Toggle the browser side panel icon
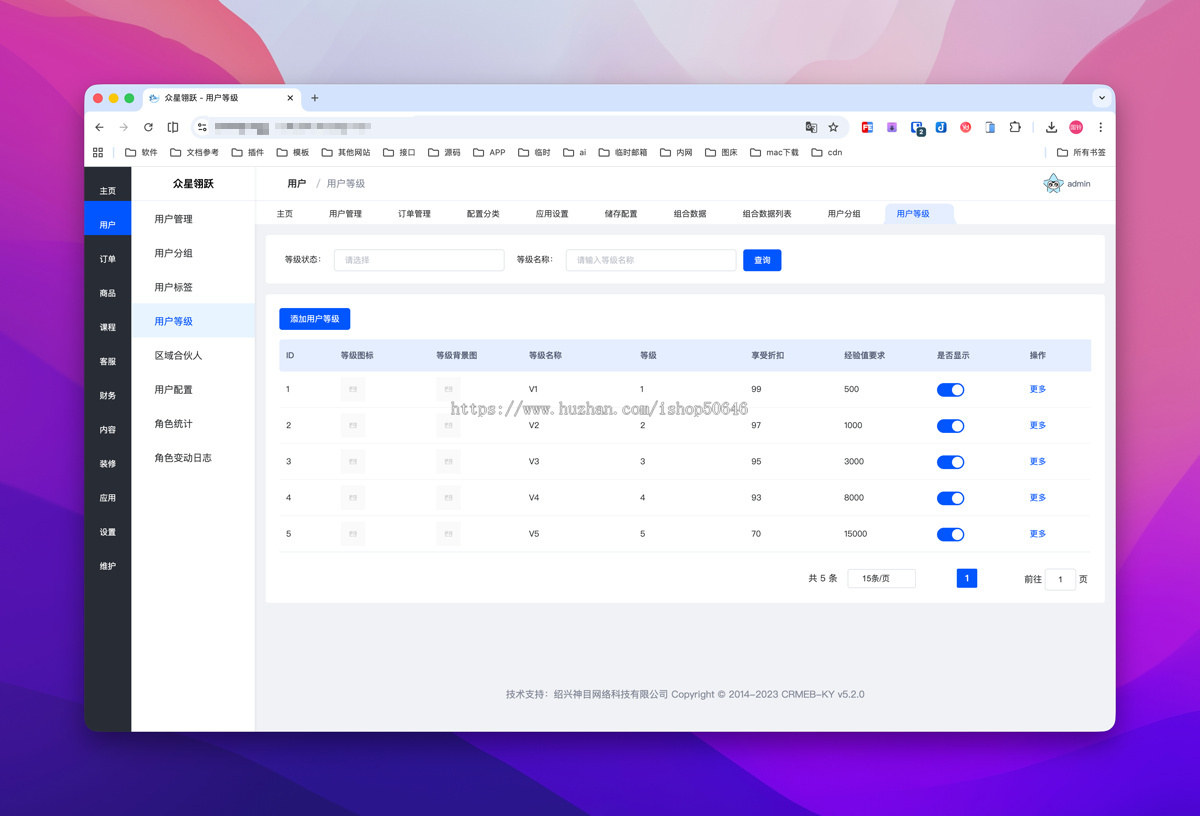 point(173,127)
